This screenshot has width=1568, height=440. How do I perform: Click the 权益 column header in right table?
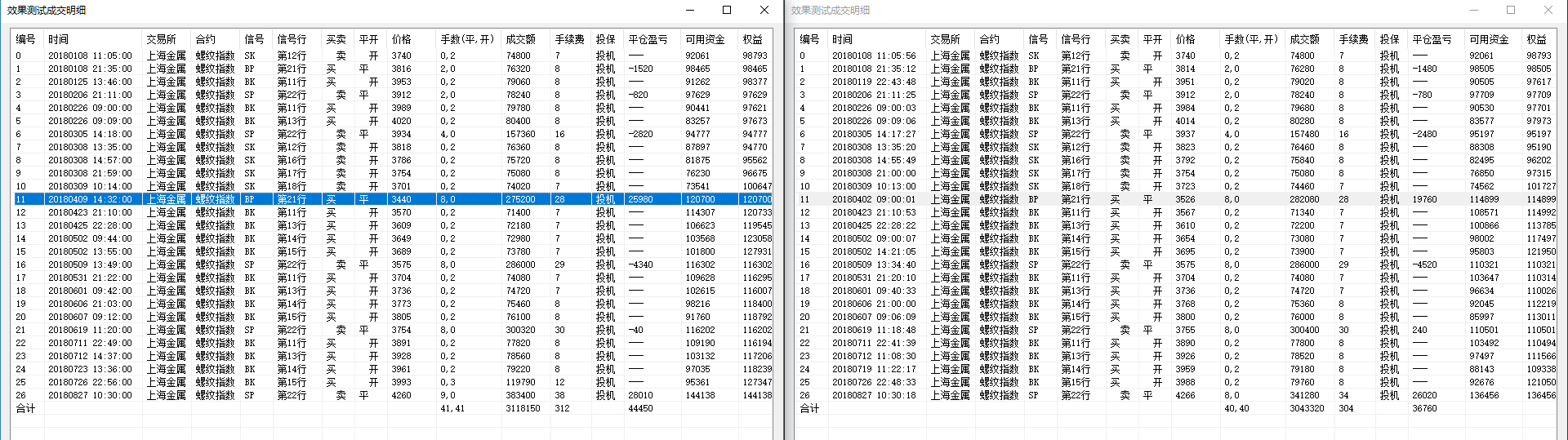coord(1536,39)
